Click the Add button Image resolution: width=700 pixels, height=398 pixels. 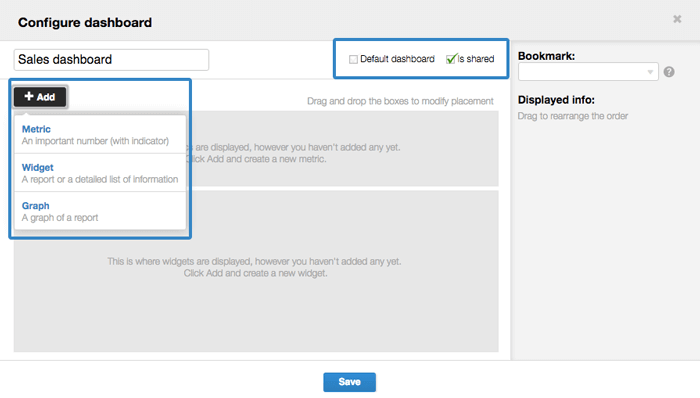pos(40,97)
